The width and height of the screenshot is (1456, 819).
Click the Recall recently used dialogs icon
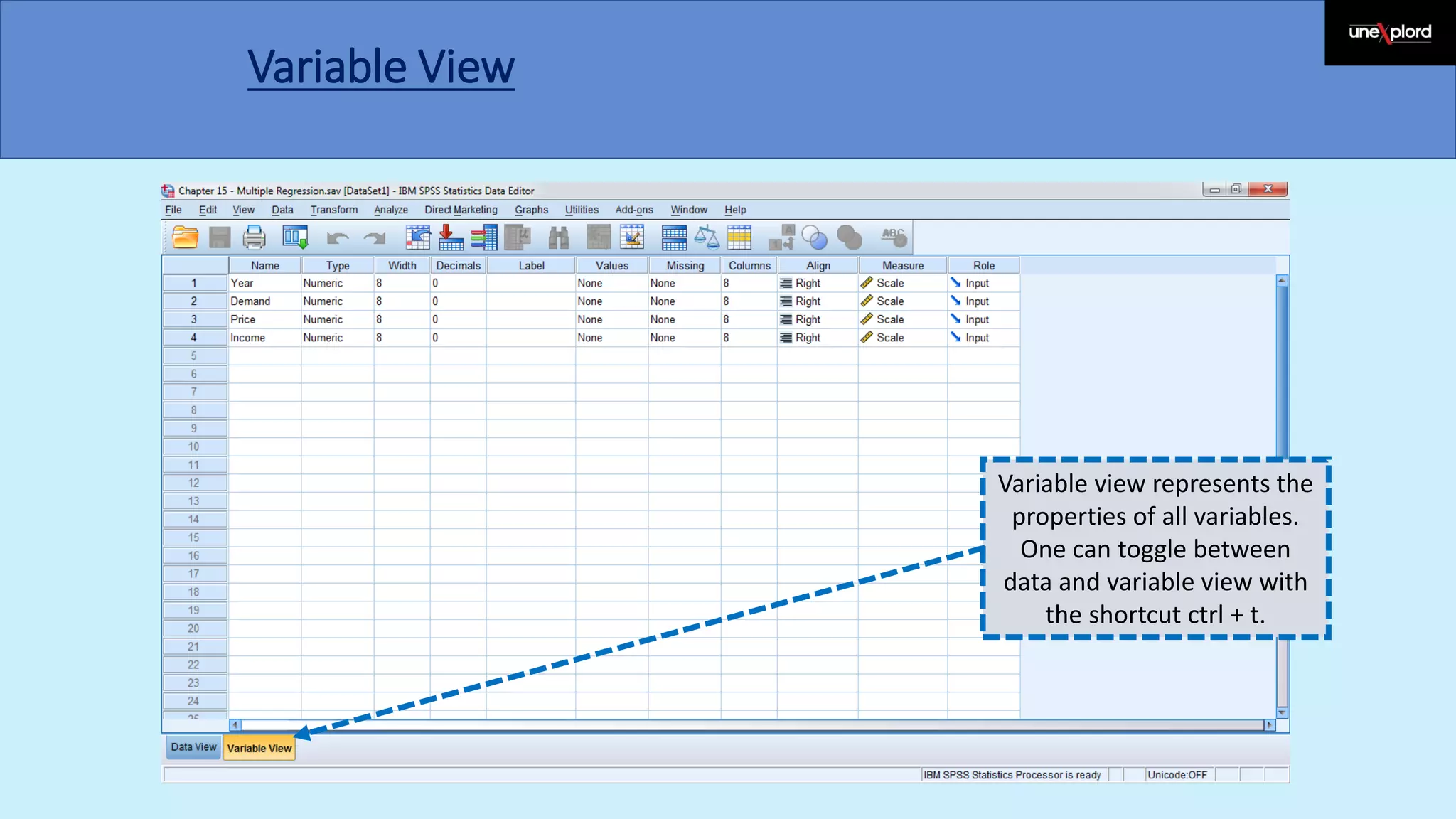pyautogui.click(x=295, y=237)
